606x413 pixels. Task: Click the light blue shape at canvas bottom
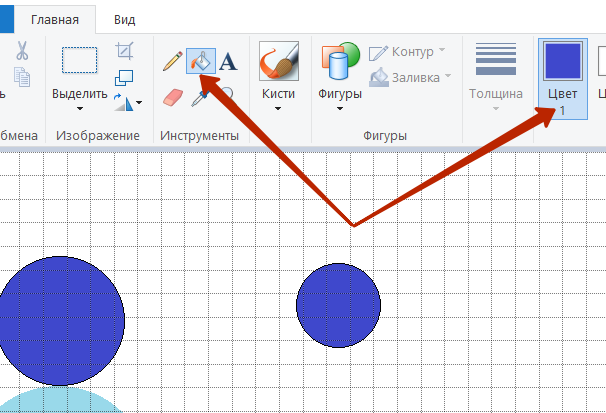coord(61,401)
